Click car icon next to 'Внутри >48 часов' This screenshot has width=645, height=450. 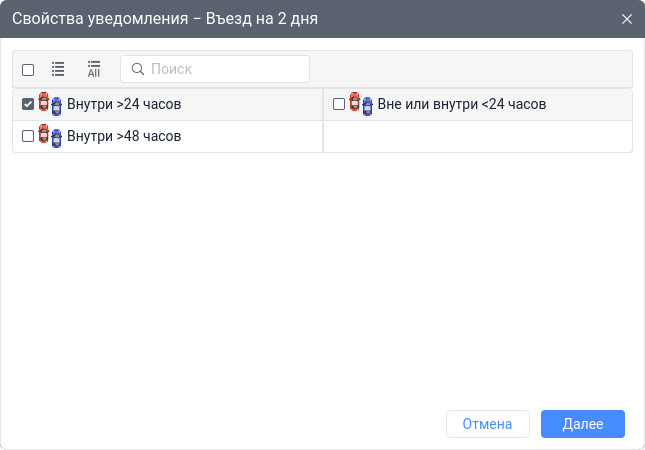point(50,136)
